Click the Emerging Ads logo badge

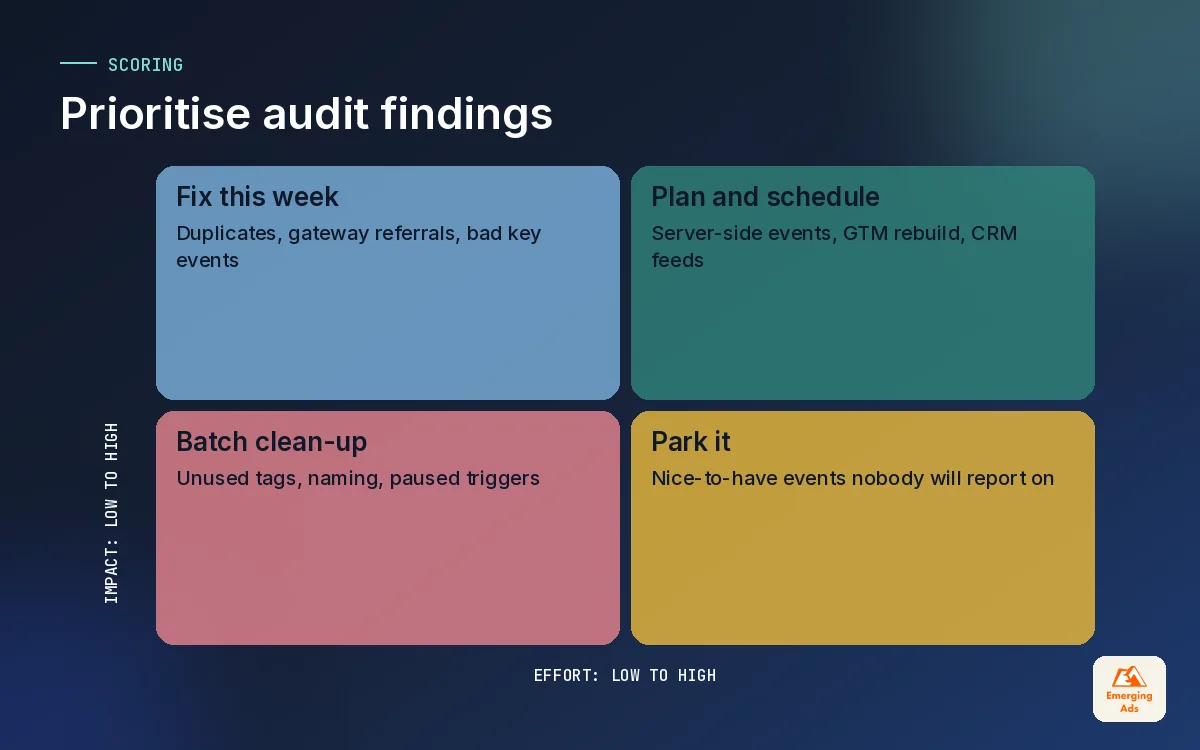[x=1129, y=689]
